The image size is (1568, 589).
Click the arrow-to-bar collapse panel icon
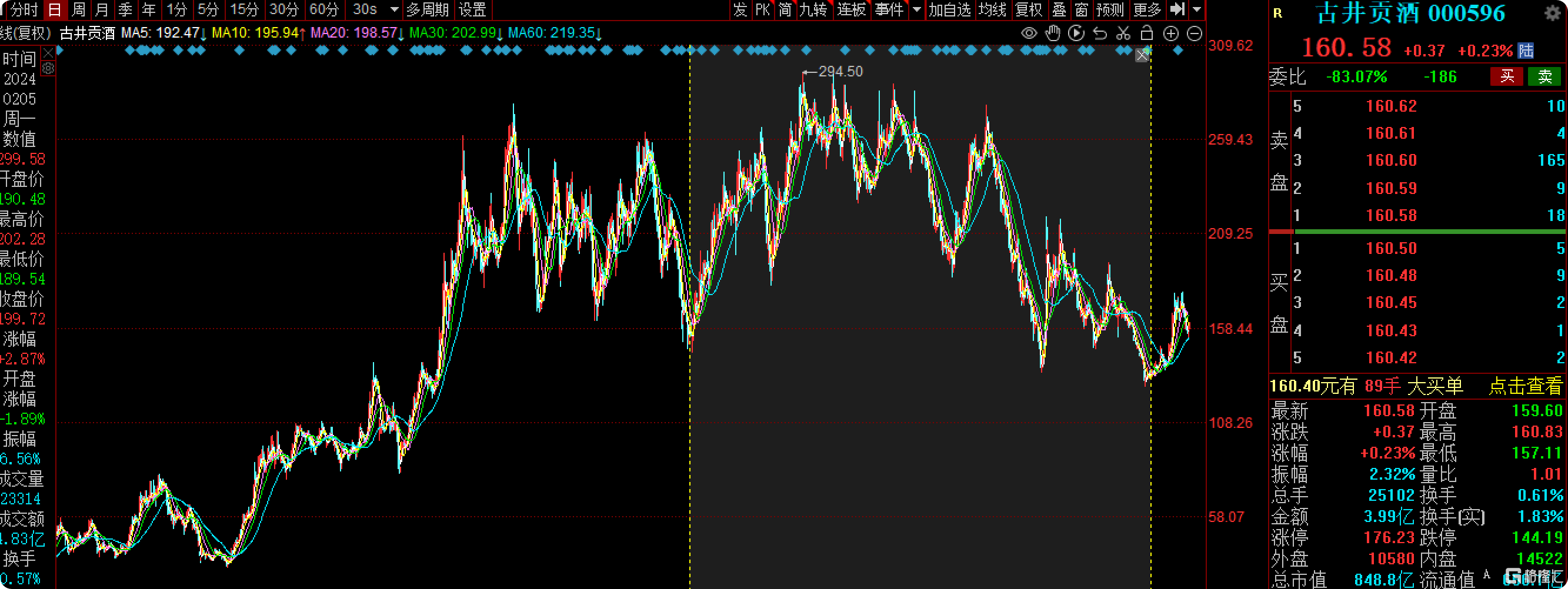[1178, 9]
